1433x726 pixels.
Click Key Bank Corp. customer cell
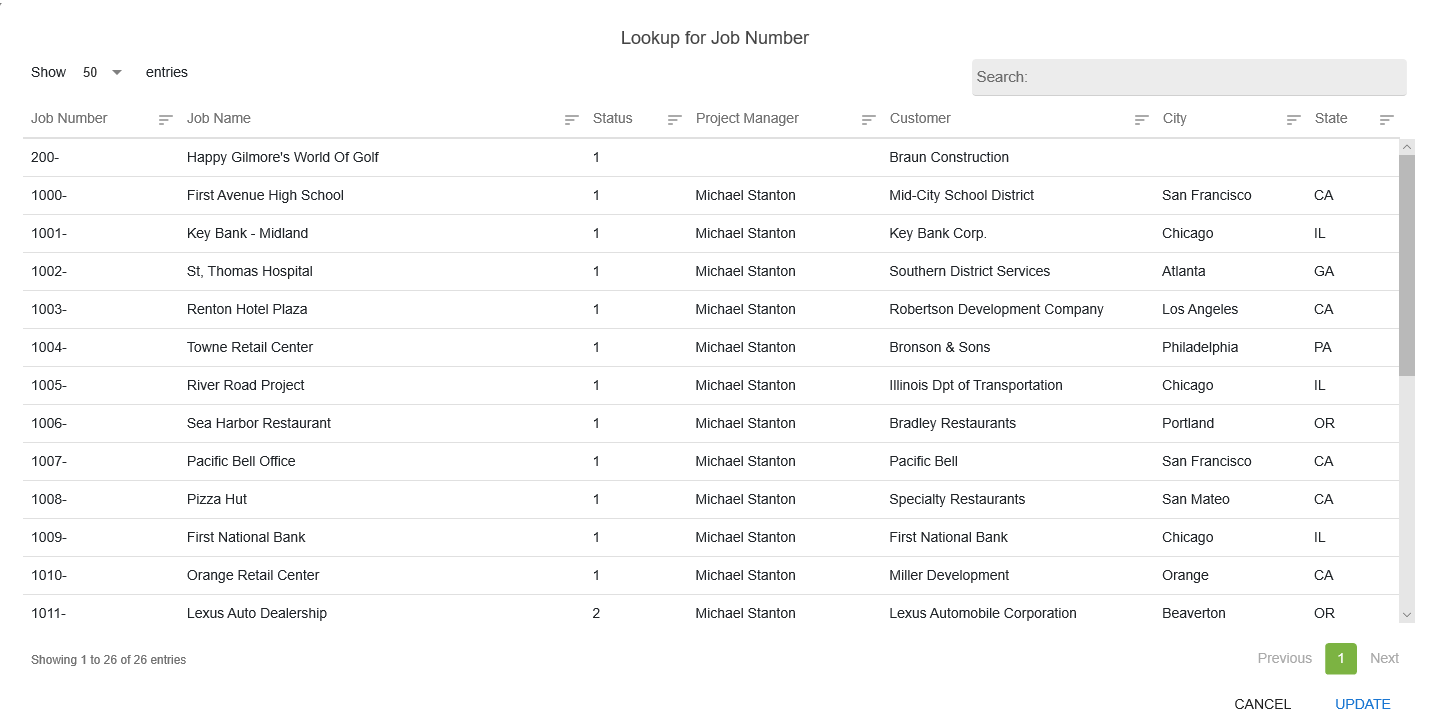tap(938, 233)
